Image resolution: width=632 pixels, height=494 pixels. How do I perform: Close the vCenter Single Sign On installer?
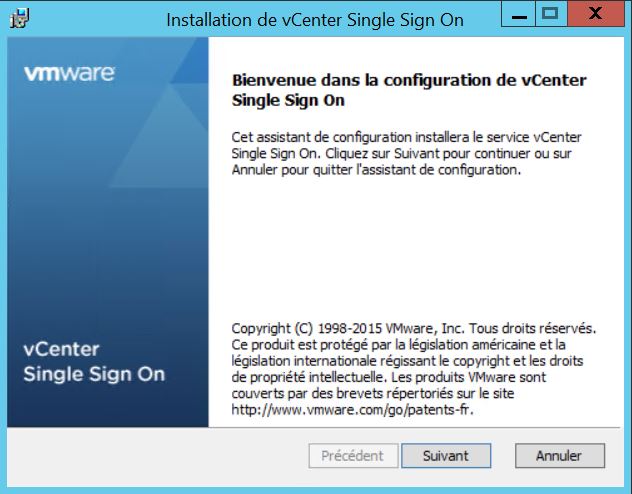(x=594, y=15)
